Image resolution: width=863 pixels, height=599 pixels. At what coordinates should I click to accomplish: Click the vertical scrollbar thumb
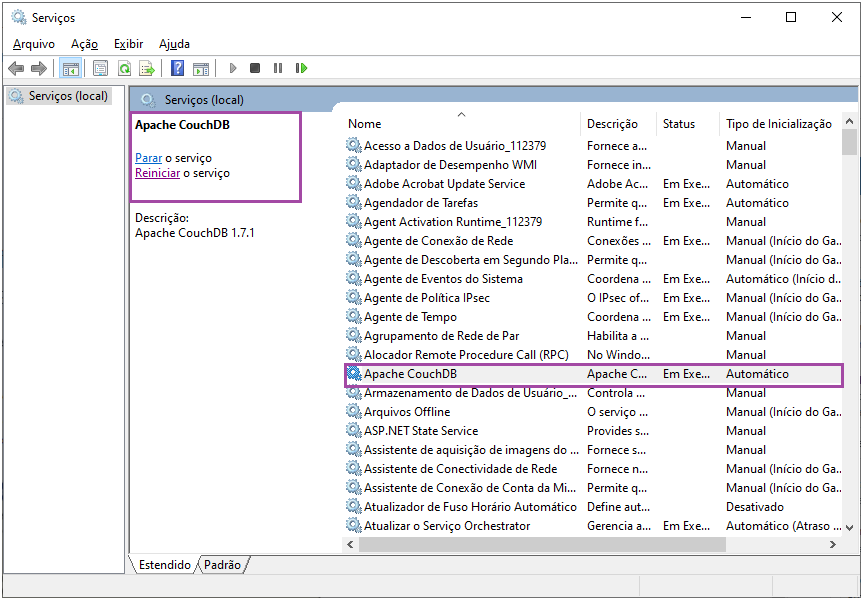pos(849,143)
